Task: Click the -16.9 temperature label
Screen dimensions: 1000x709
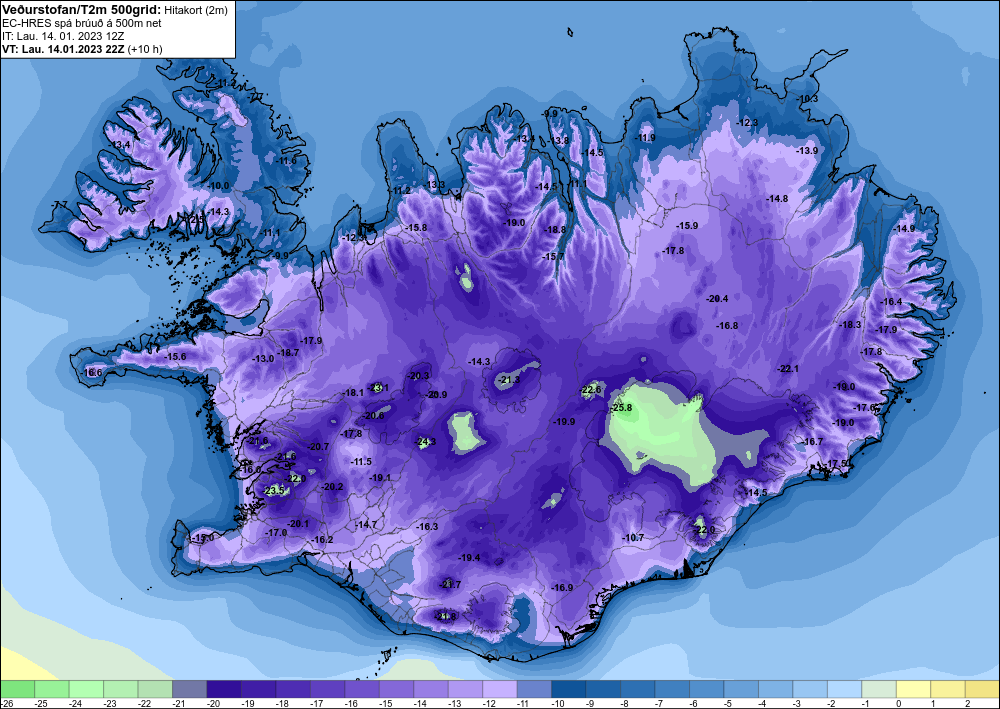Action: [562, 588]
